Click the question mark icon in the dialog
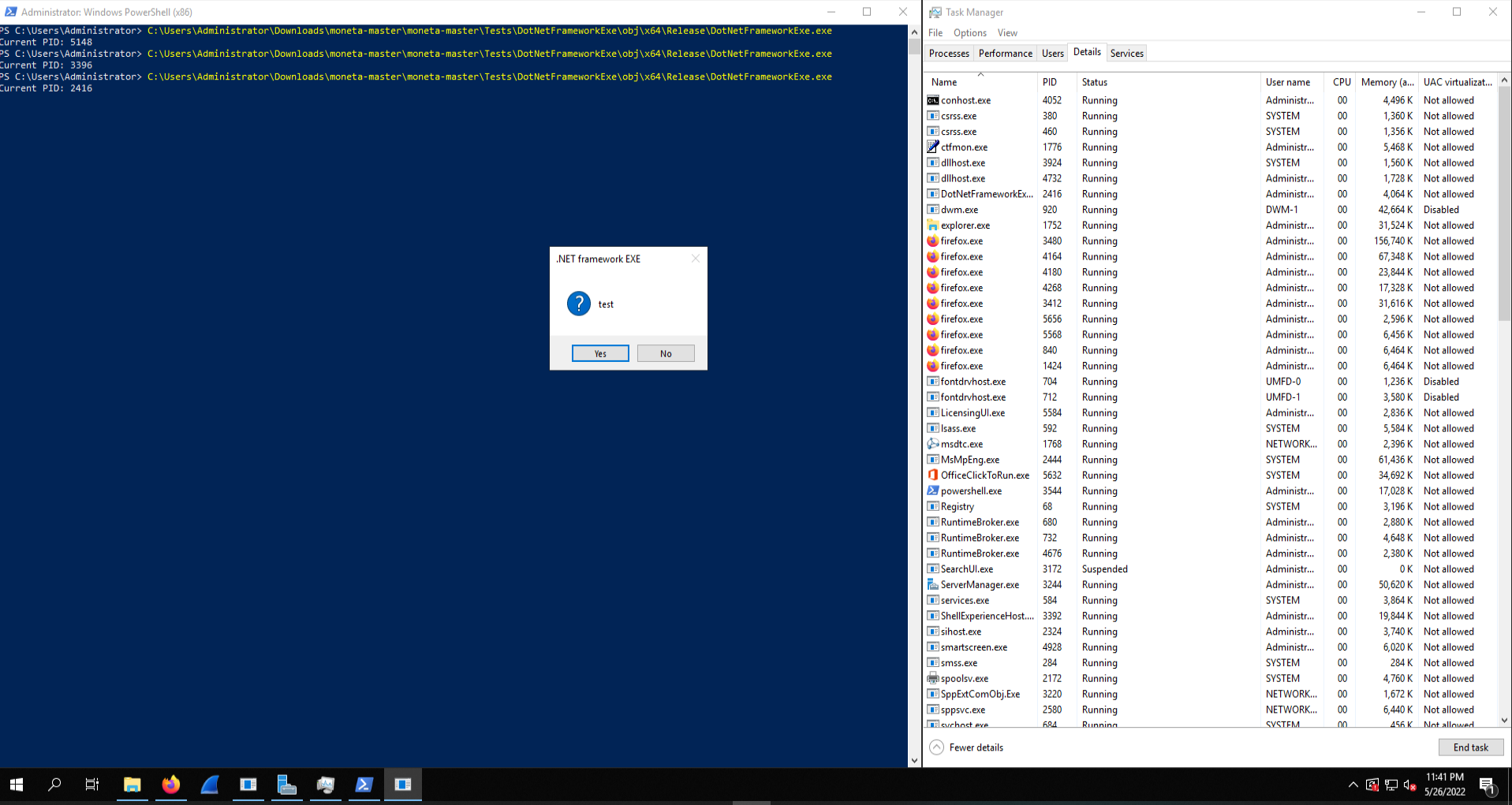Viewport: 1512px width, 805px height. (x=578, y=304)
